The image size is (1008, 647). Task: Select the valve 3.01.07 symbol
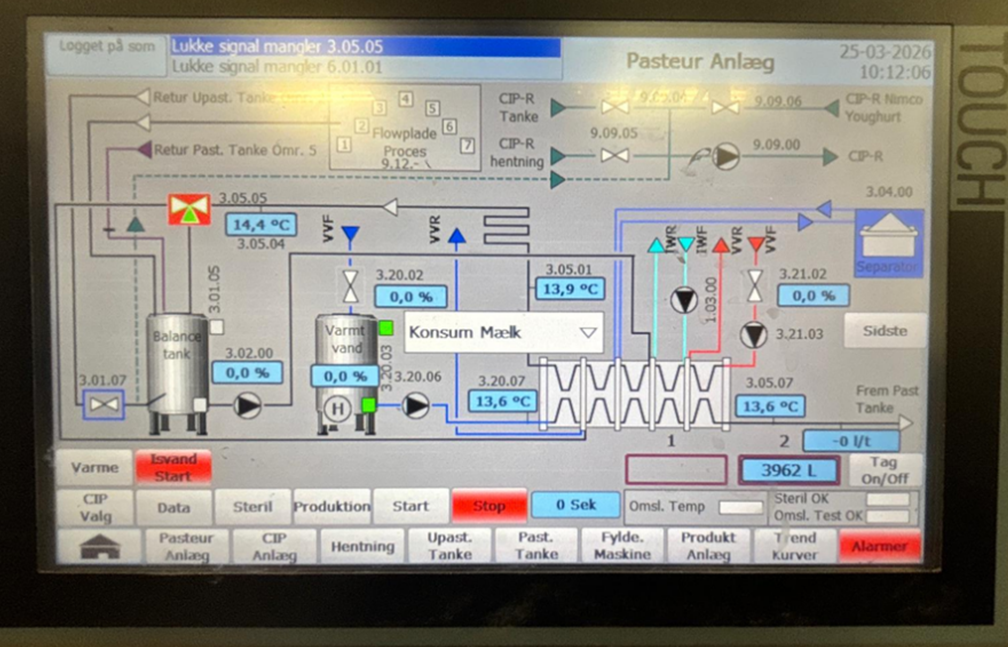[x=103, y=405]
